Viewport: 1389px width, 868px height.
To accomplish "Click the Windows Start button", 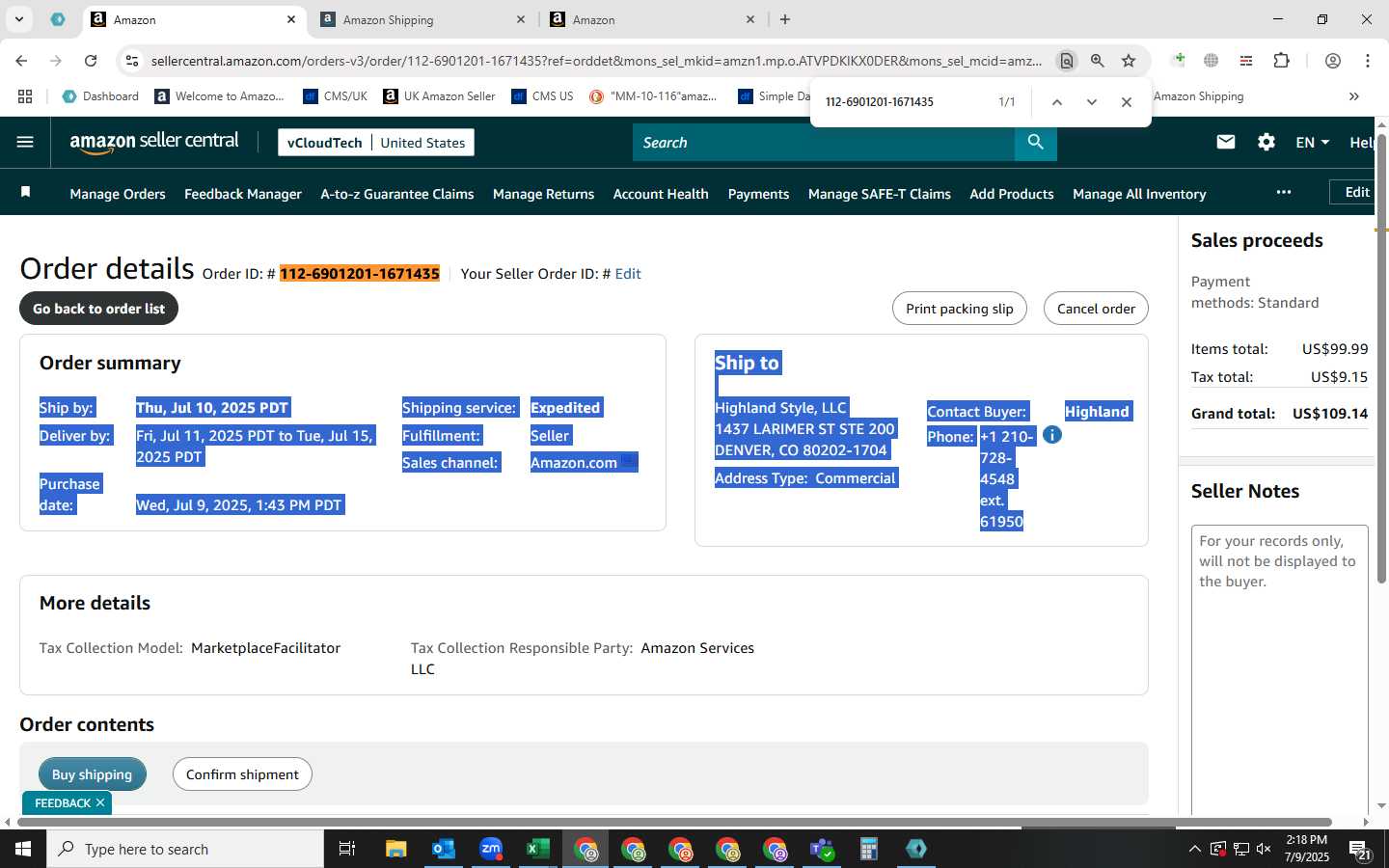I will [23, 849].
